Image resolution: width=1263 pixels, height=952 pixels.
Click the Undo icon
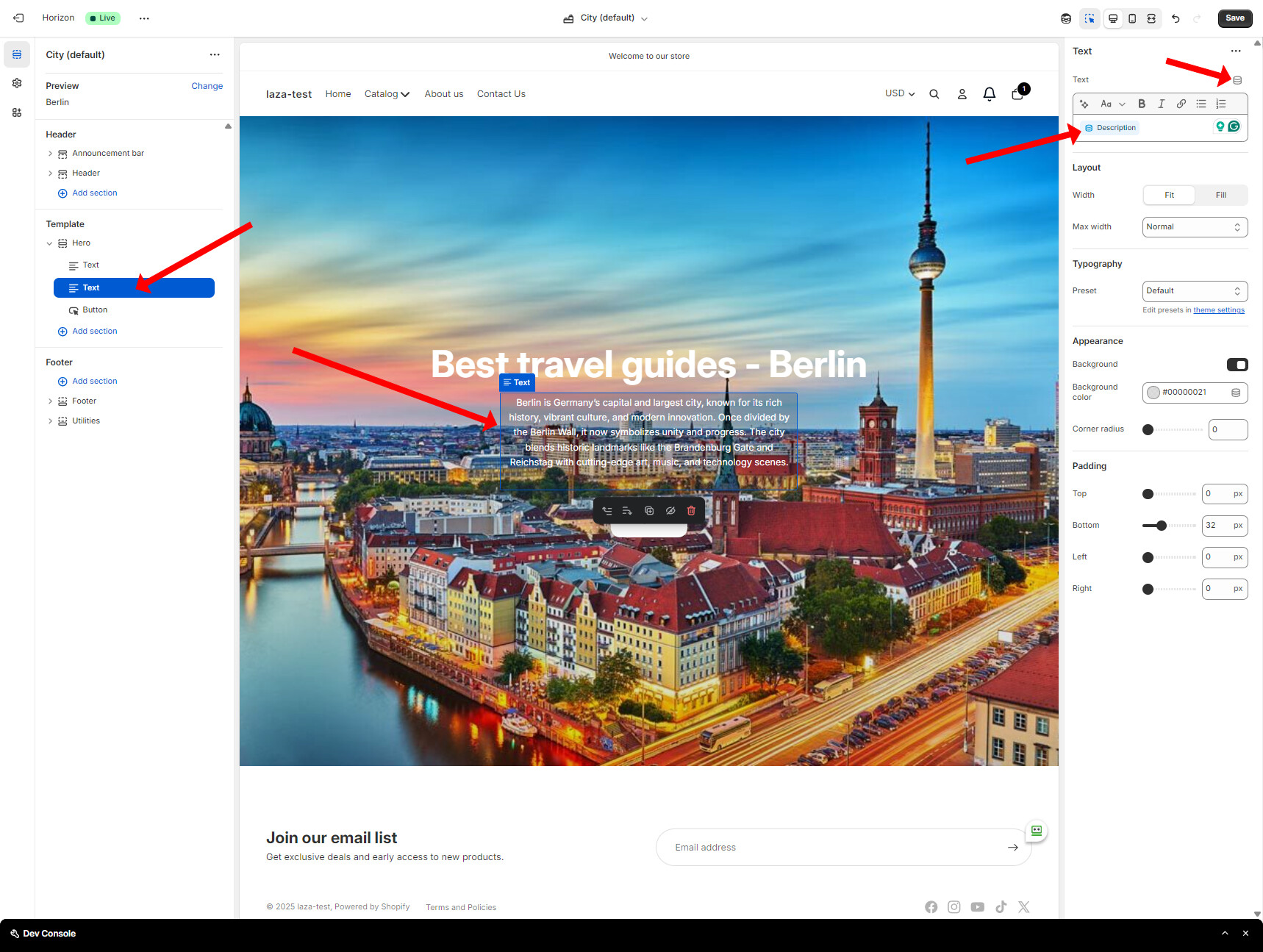1176,18
